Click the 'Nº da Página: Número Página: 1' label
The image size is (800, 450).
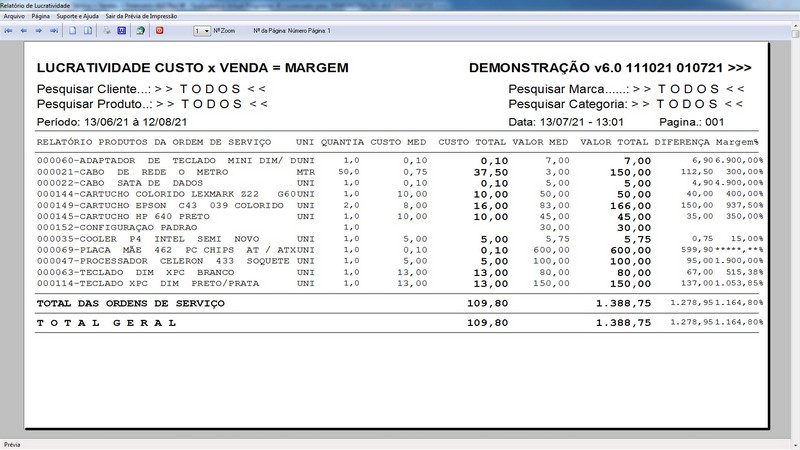pos(292,31)
